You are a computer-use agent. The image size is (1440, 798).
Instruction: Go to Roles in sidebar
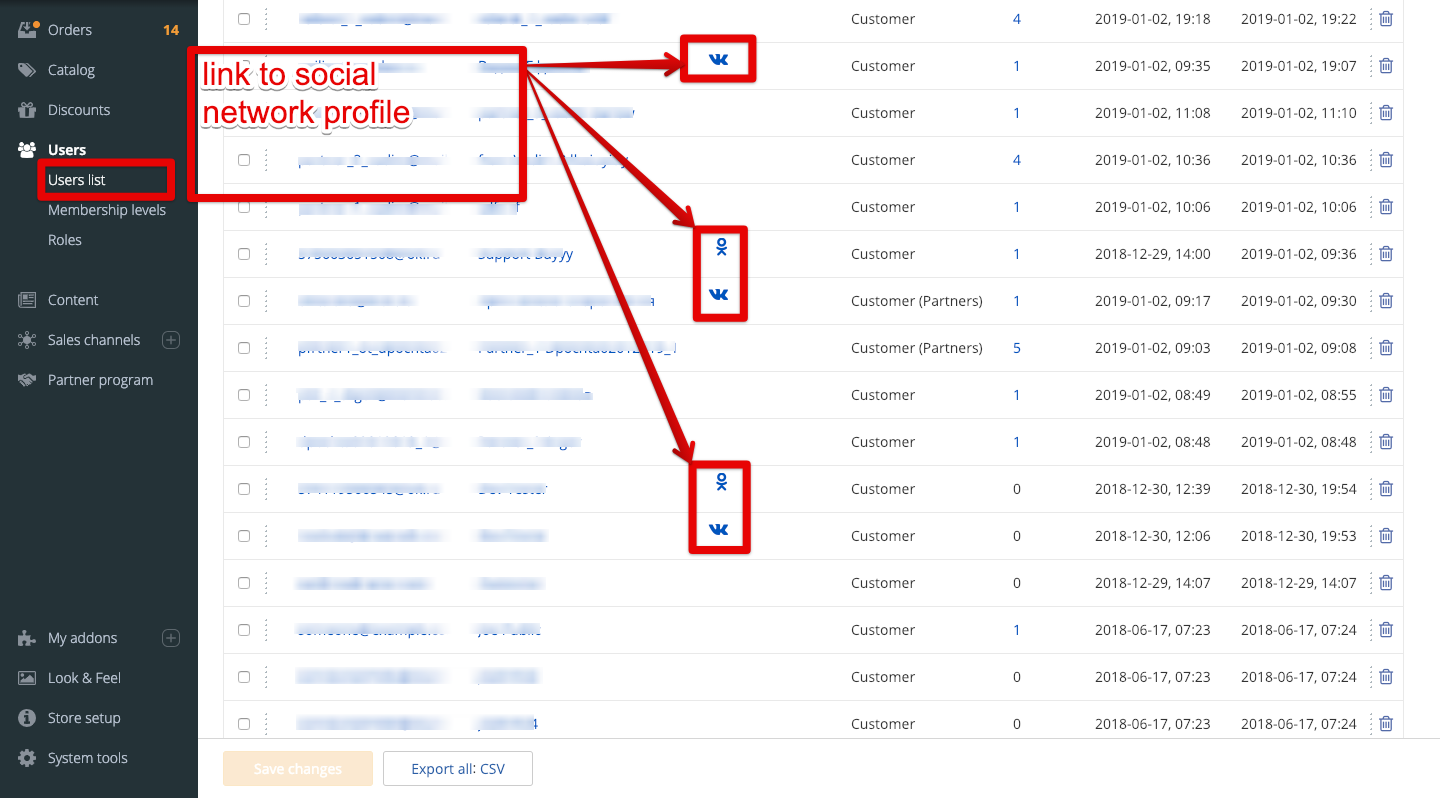point(65,240)
